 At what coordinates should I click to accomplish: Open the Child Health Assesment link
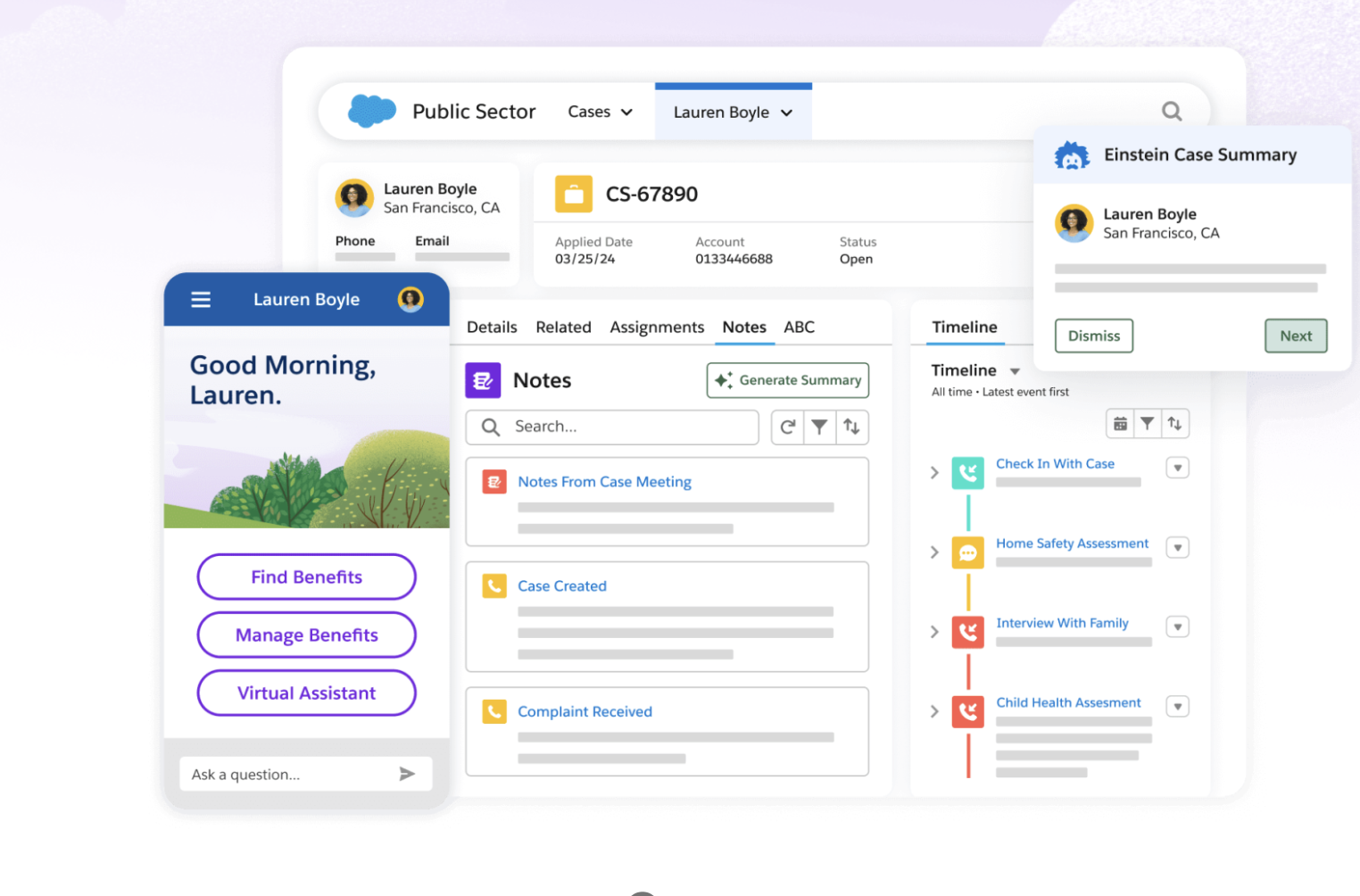[1068, 702]
